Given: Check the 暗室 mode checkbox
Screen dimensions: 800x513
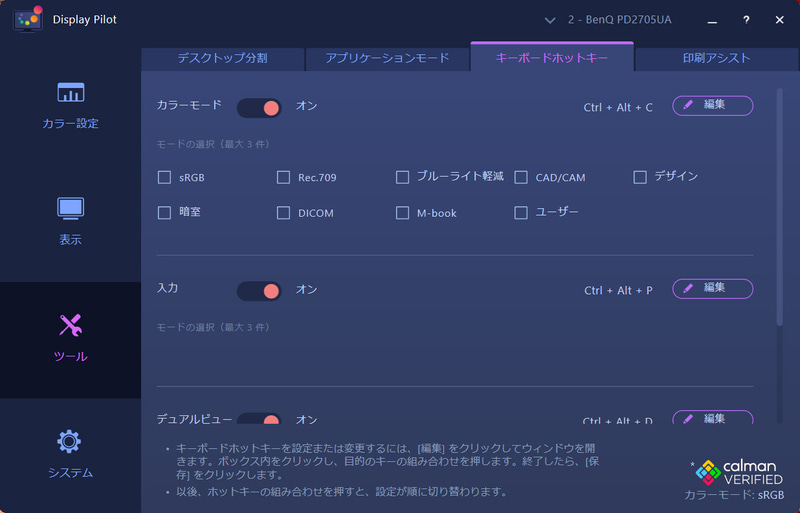Looking at the screenshot, I should click(x=164, y=212).
